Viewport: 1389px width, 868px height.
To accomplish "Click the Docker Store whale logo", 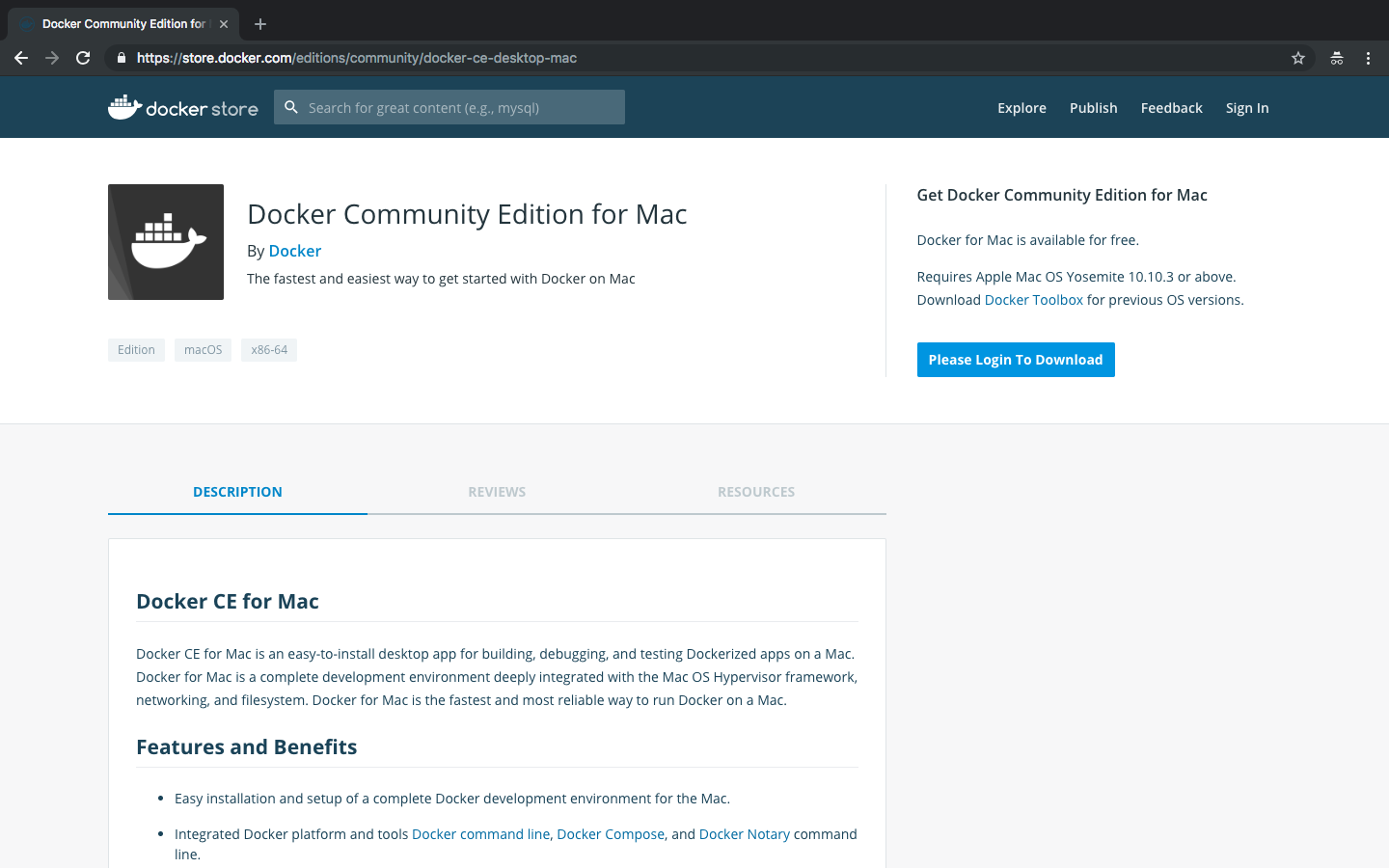I will [183, 107].
